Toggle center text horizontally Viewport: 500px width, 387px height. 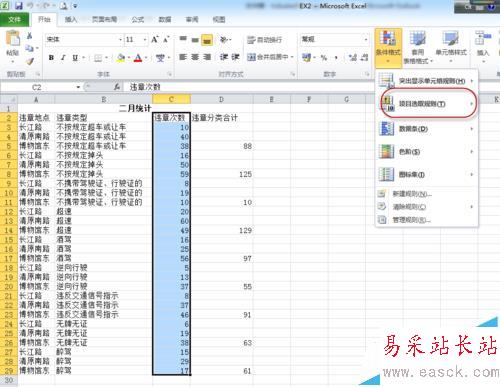(195, 57)
